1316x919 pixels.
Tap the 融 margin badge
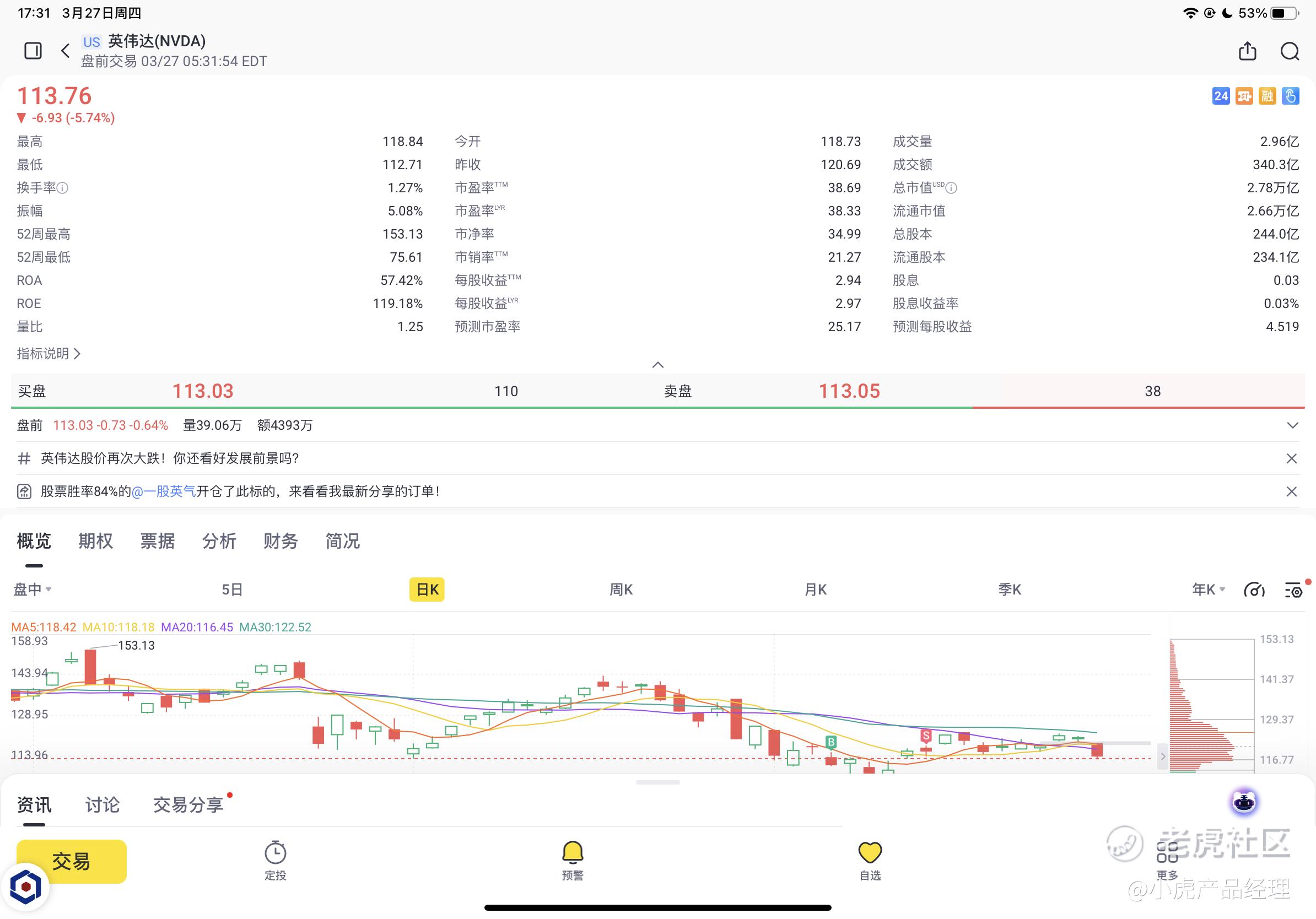(x=1268, y=96)
